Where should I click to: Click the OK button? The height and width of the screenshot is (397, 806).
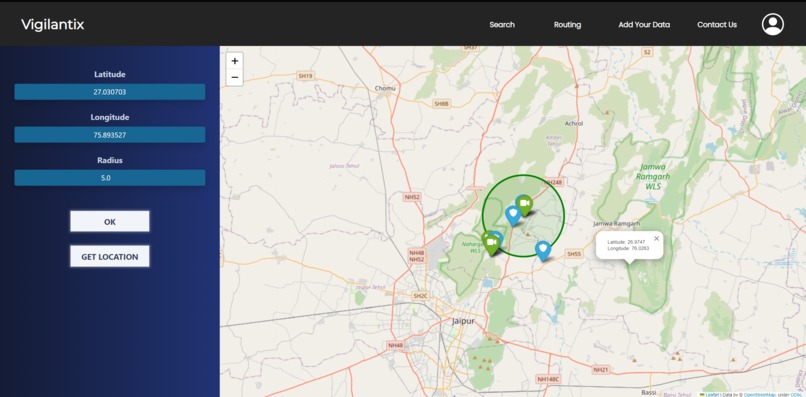(109, 222)
